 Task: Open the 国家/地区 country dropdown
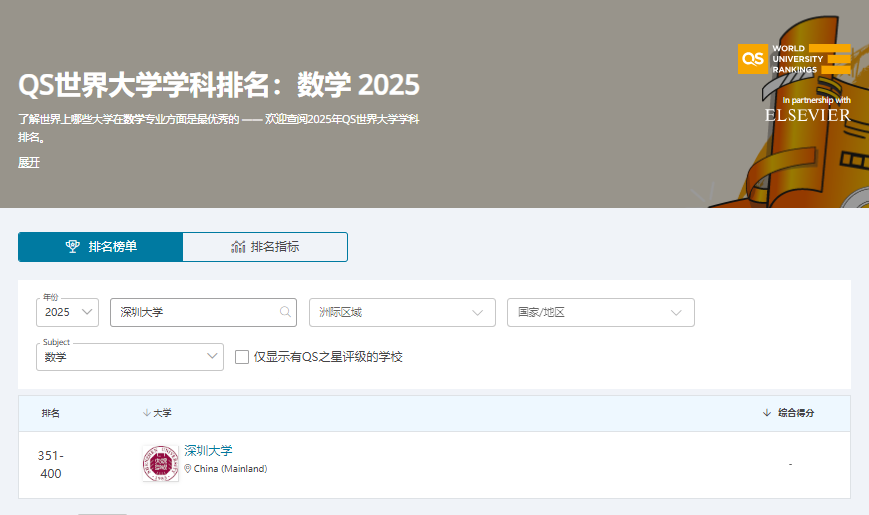click(x=600, y=312)
